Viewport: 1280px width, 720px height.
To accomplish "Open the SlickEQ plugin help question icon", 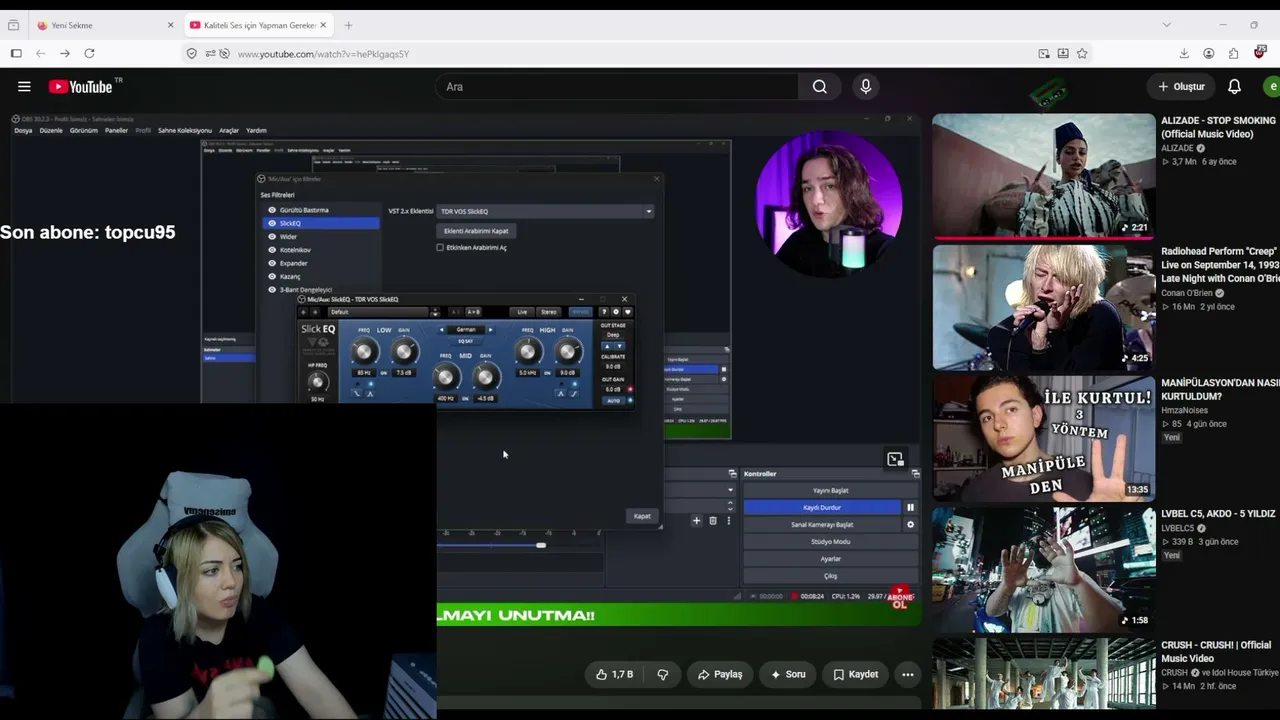I will click(x=604, y=312).
